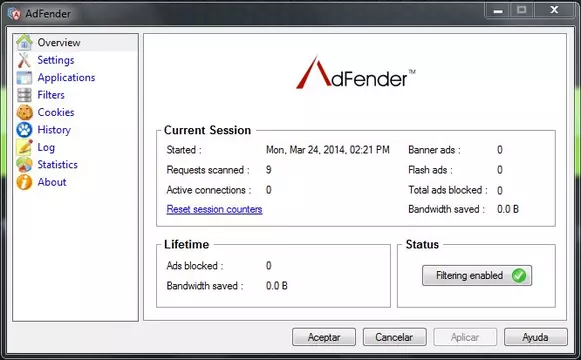
Task: Show the Statistics section
Action: [57, 164]
